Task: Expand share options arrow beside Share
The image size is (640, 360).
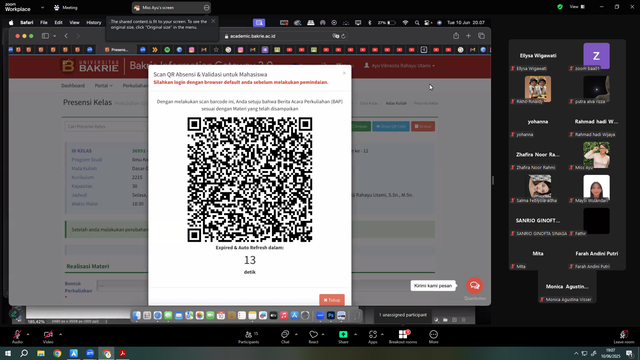Action: [x=355, y=334]
